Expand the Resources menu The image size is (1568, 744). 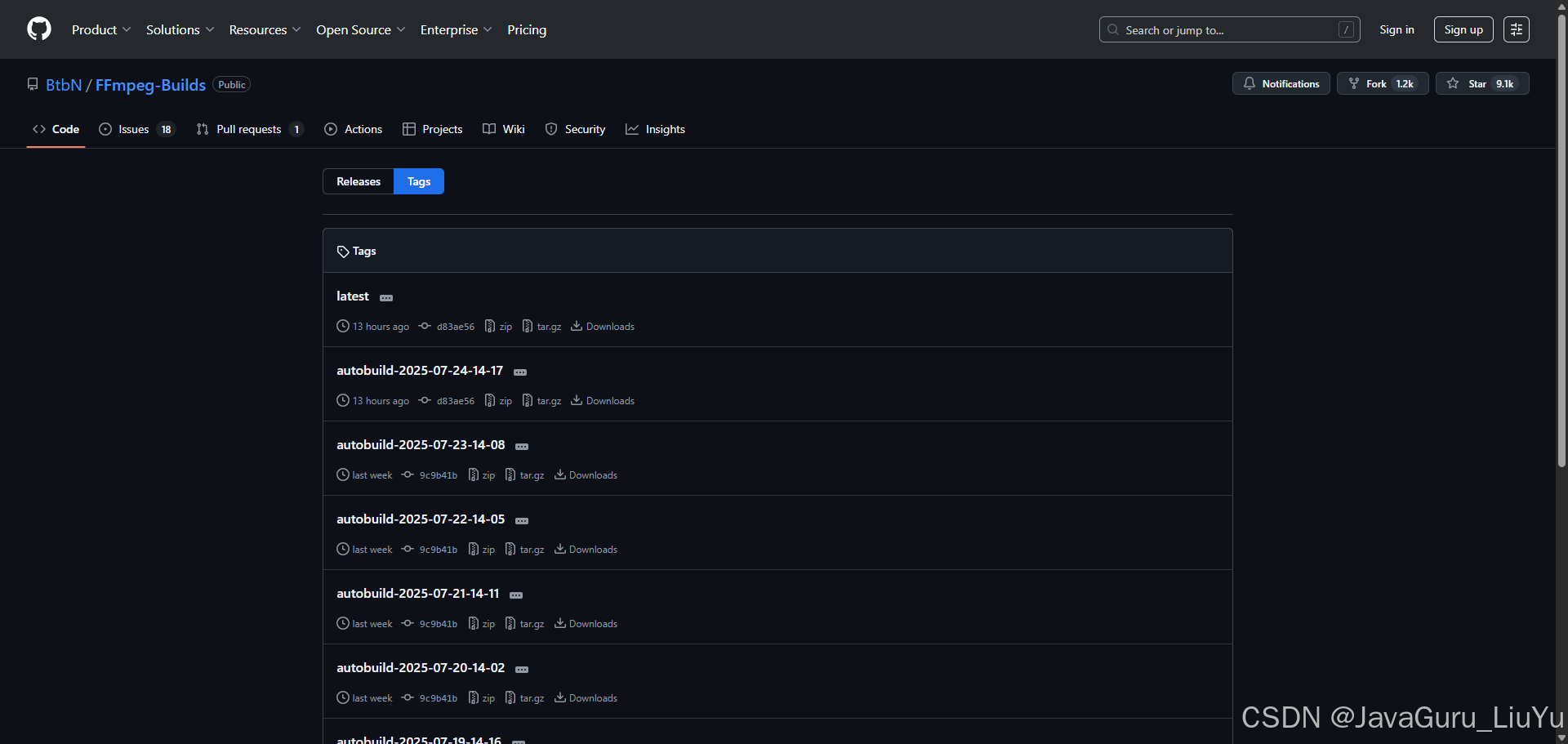tap(265, 29)
